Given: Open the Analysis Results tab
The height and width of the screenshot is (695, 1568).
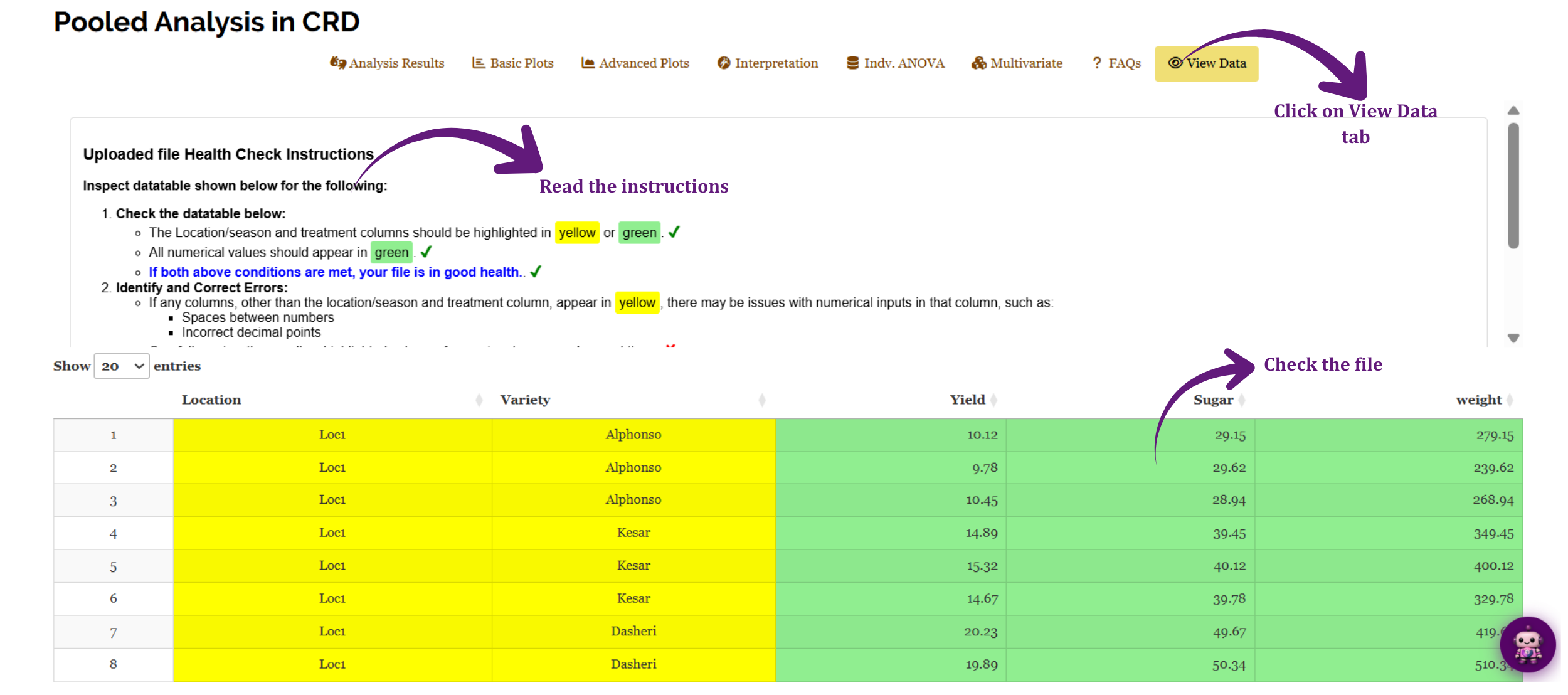Looking at the screenshot, I should [387, 63].
